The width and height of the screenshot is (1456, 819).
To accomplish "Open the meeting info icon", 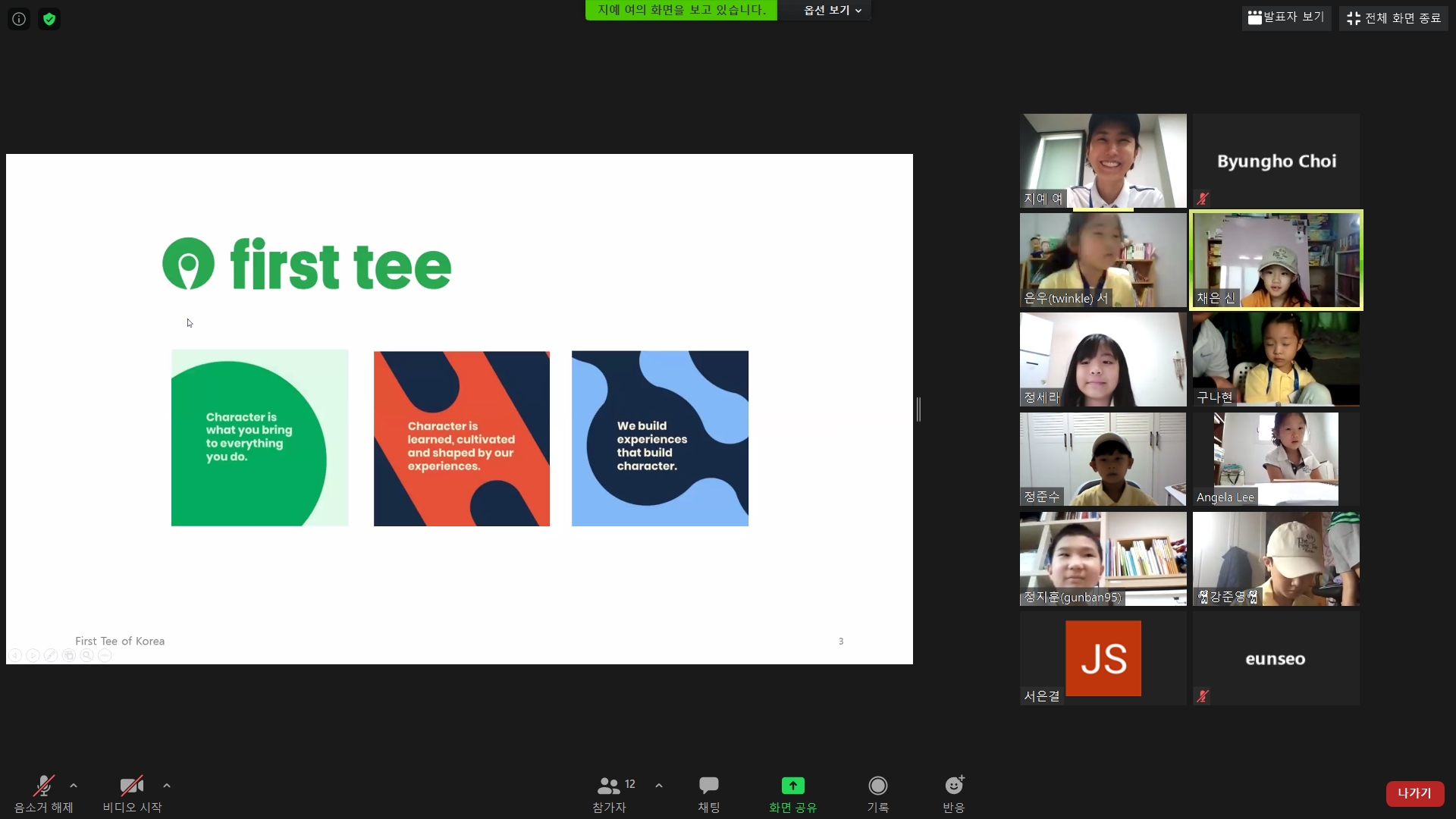I will coord(19,19).
